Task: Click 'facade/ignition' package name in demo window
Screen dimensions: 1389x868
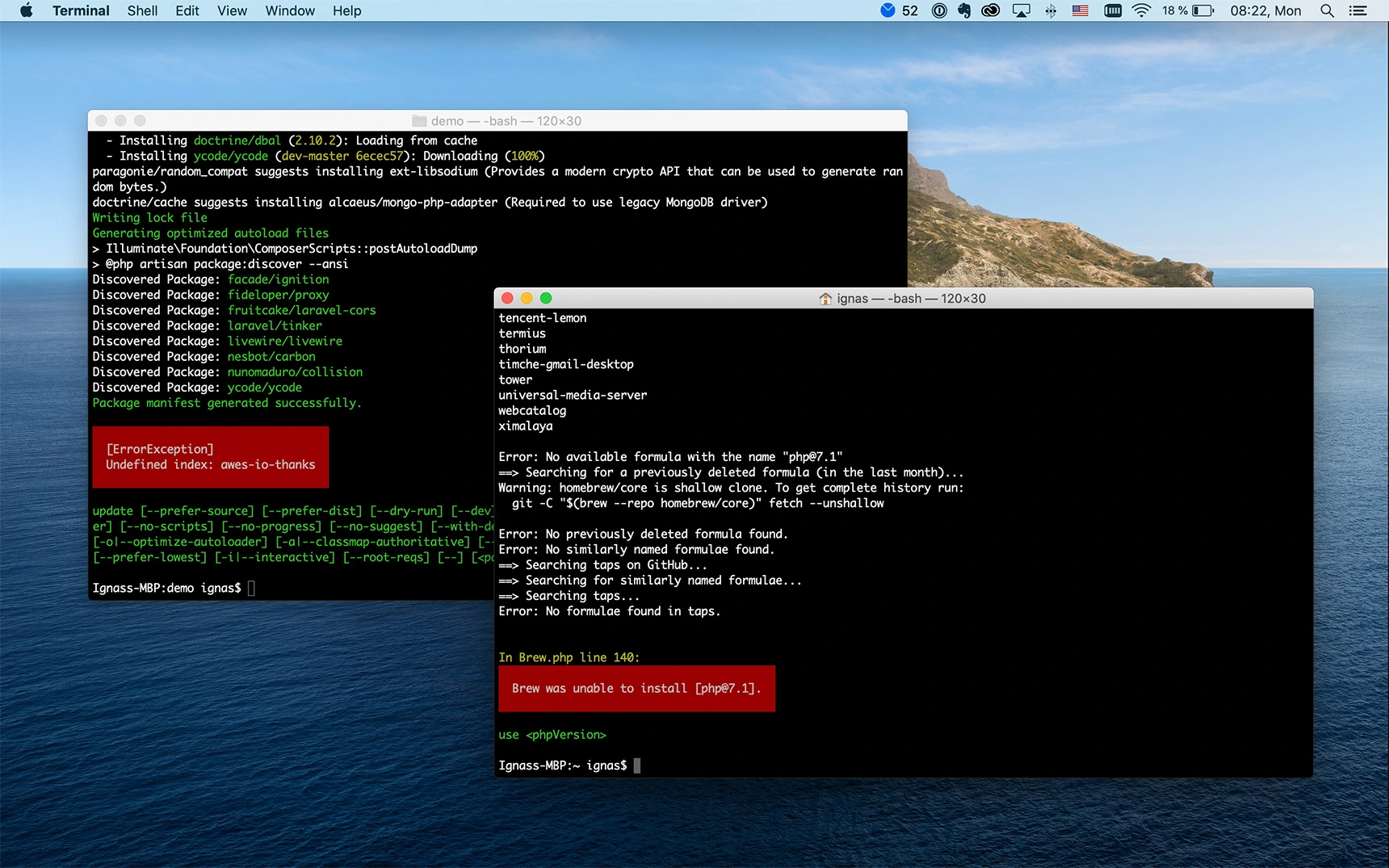Action: [x=279, y=279]
